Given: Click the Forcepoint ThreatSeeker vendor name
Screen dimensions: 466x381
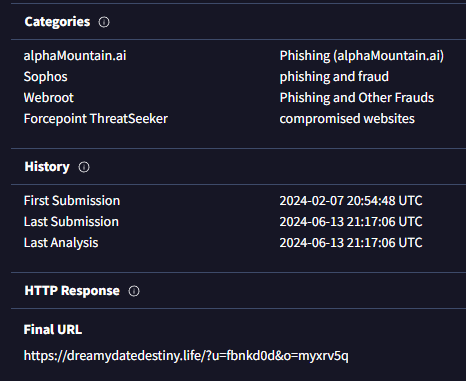Looking at the screenshot, I should (96, 119).
